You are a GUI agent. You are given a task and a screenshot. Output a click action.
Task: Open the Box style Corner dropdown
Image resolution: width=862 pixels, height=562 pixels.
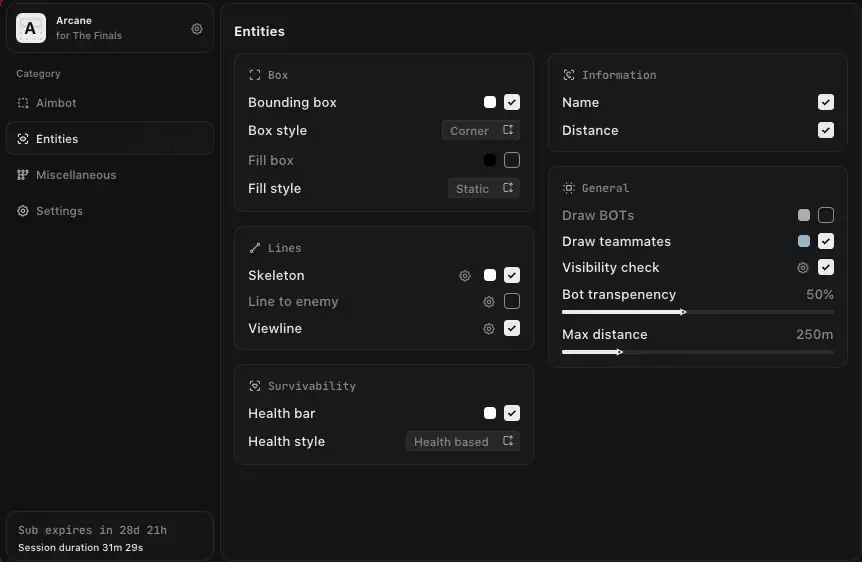pyautogui.click(x=481, y=130)
